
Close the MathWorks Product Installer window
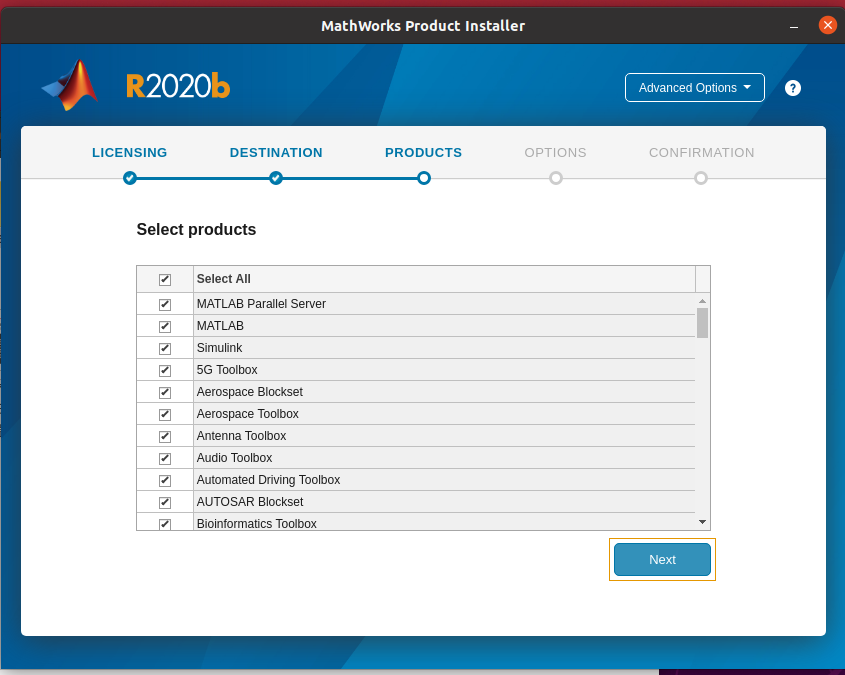click(827, 25)
